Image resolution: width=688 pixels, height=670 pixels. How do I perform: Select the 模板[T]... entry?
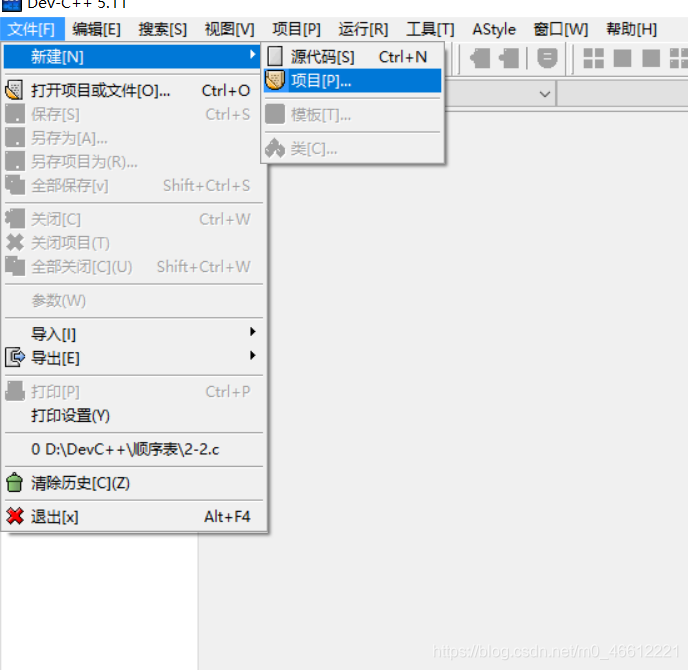coord(353,115)
